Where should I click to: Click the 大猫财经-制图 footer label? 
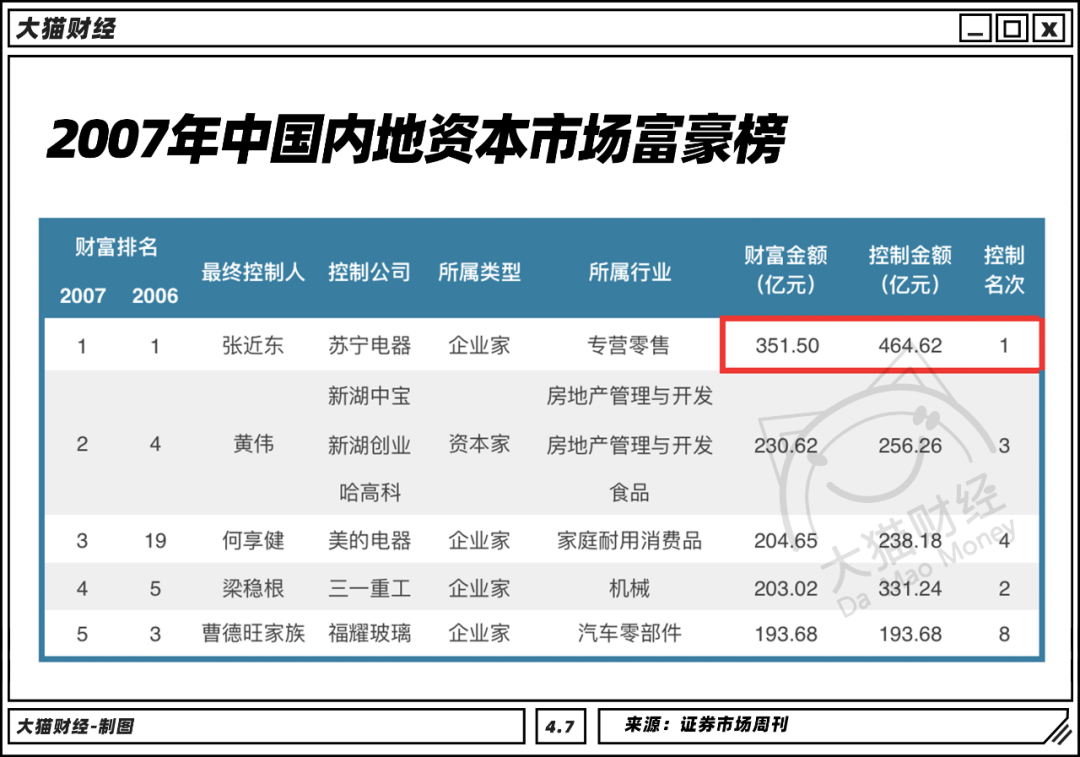pyautogui.click(x=74, y=727)
